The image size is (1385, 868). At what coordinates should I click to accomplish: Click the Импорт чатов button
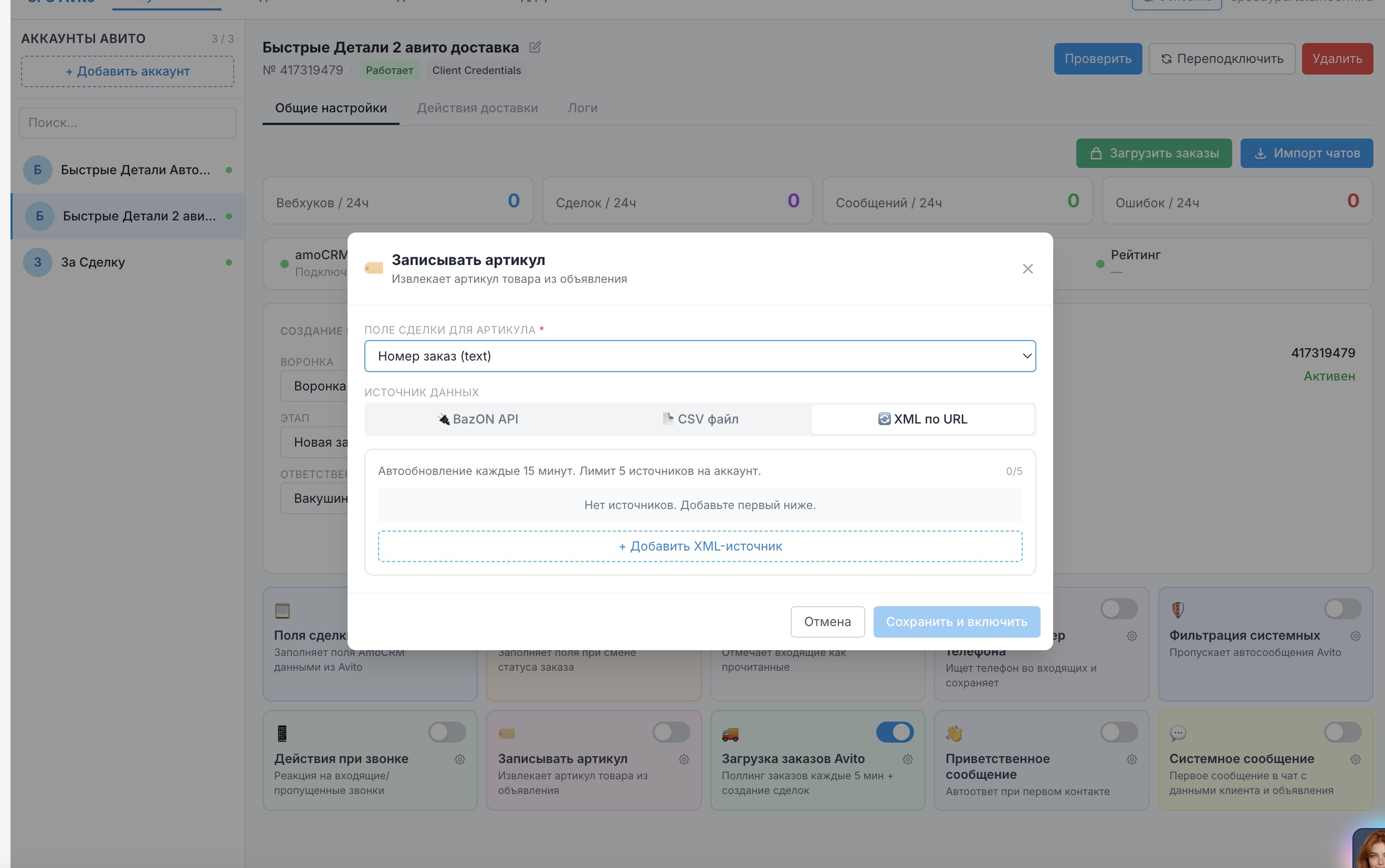click(x=1306, y=153)
